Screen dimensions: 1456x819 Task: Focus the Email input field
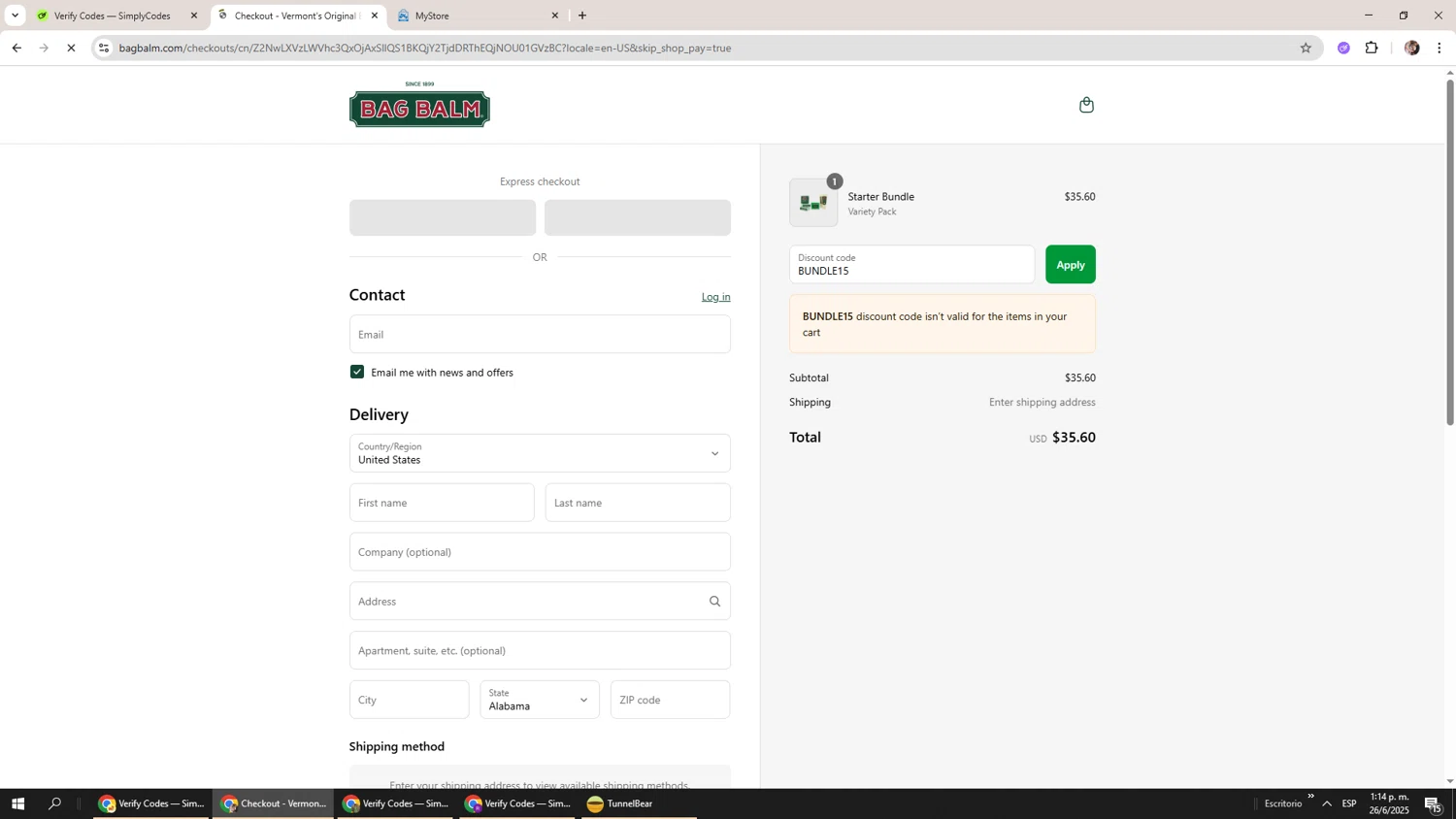[540, 335]
